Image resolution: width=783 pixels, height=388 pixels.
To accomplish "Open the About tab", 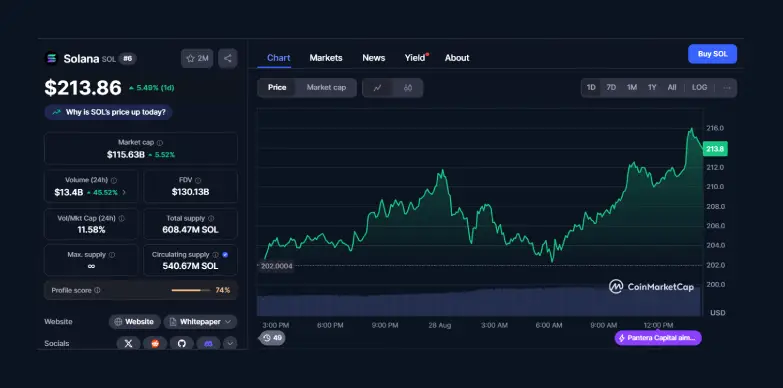I will tap(457, 58).
